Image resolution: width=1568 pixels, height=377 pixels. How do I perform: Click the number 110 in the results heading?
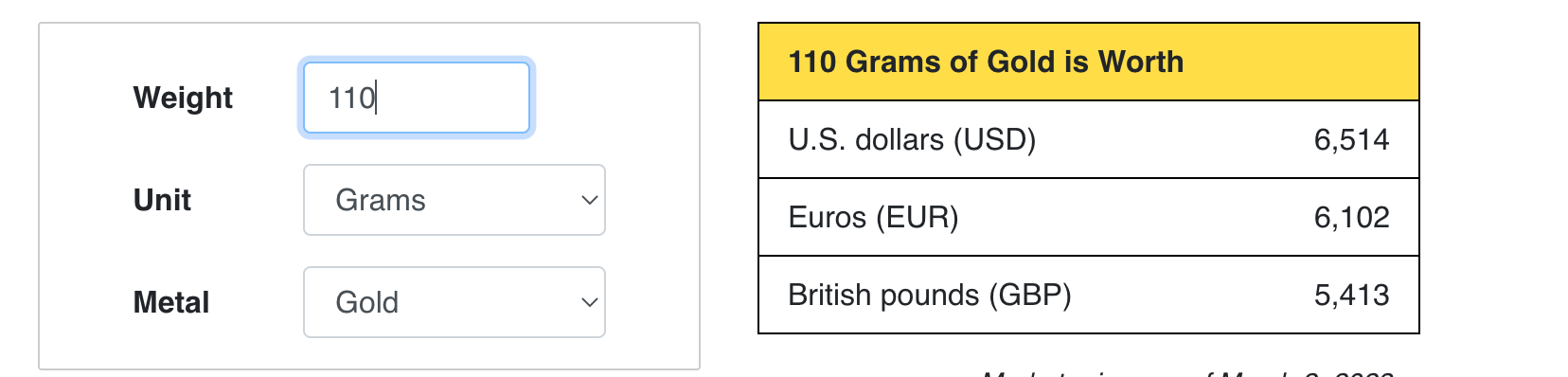[812, 62]
